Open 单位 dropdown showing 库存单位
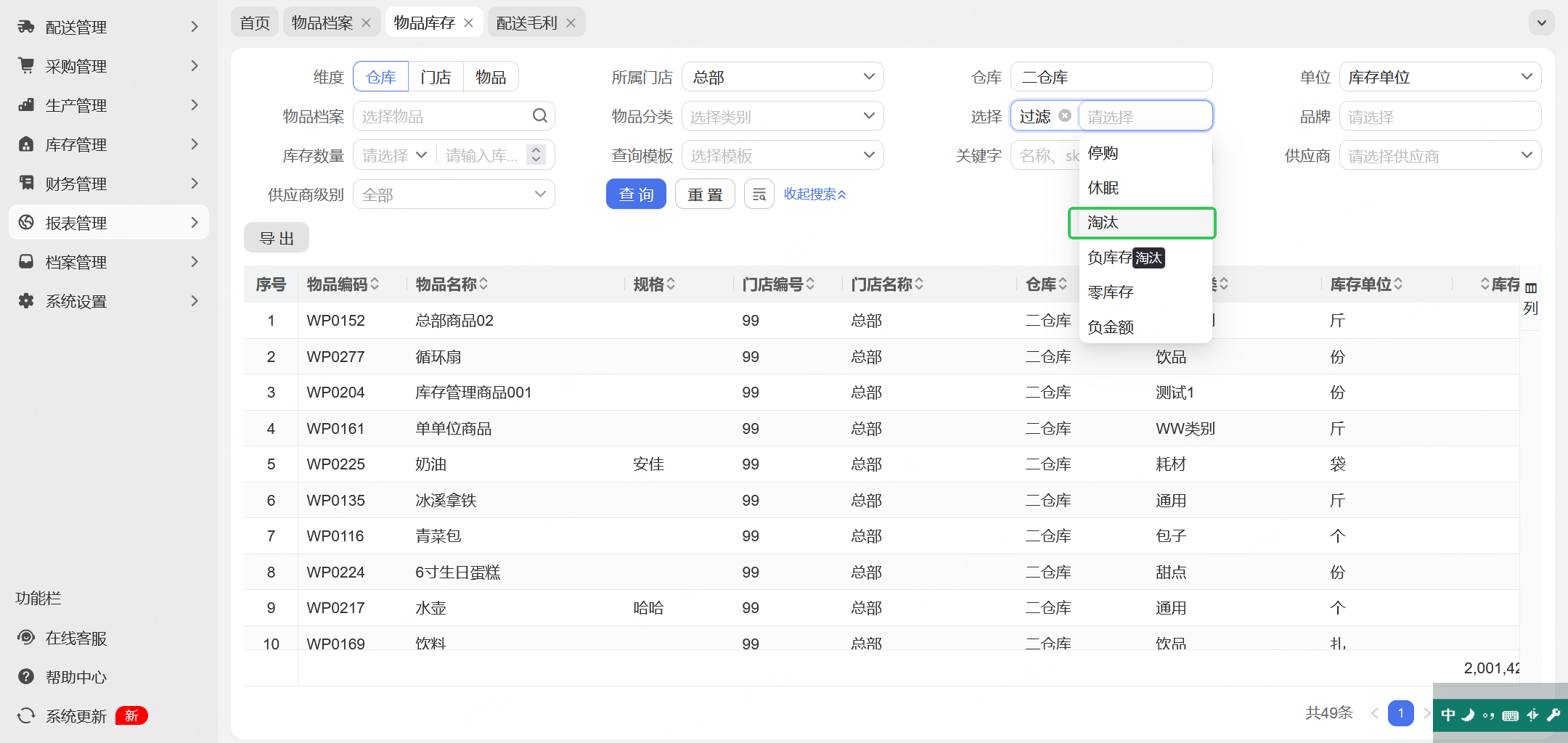Screen dimensions: 1568x743 click(x=1440, y=77)
